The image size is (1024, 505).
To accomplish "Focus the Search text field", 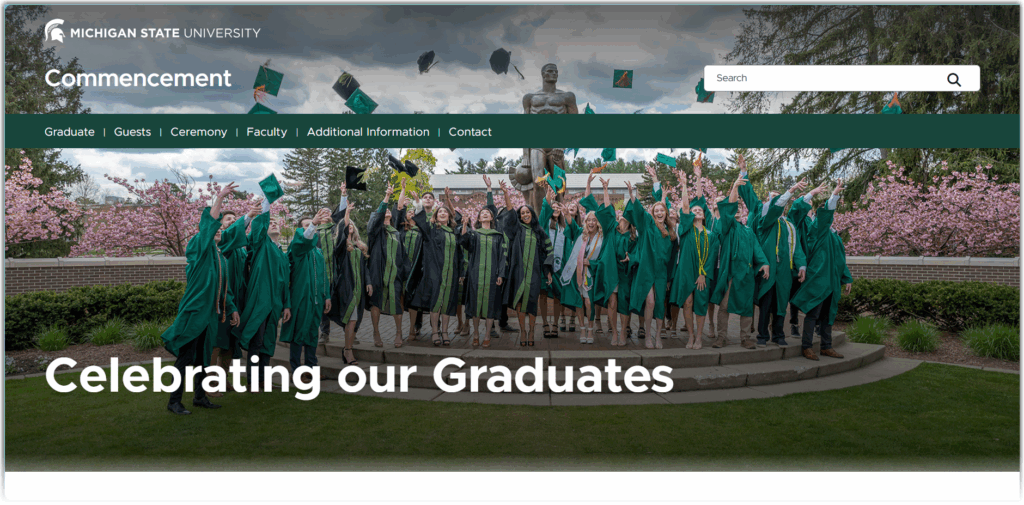I will pos(842,78).
